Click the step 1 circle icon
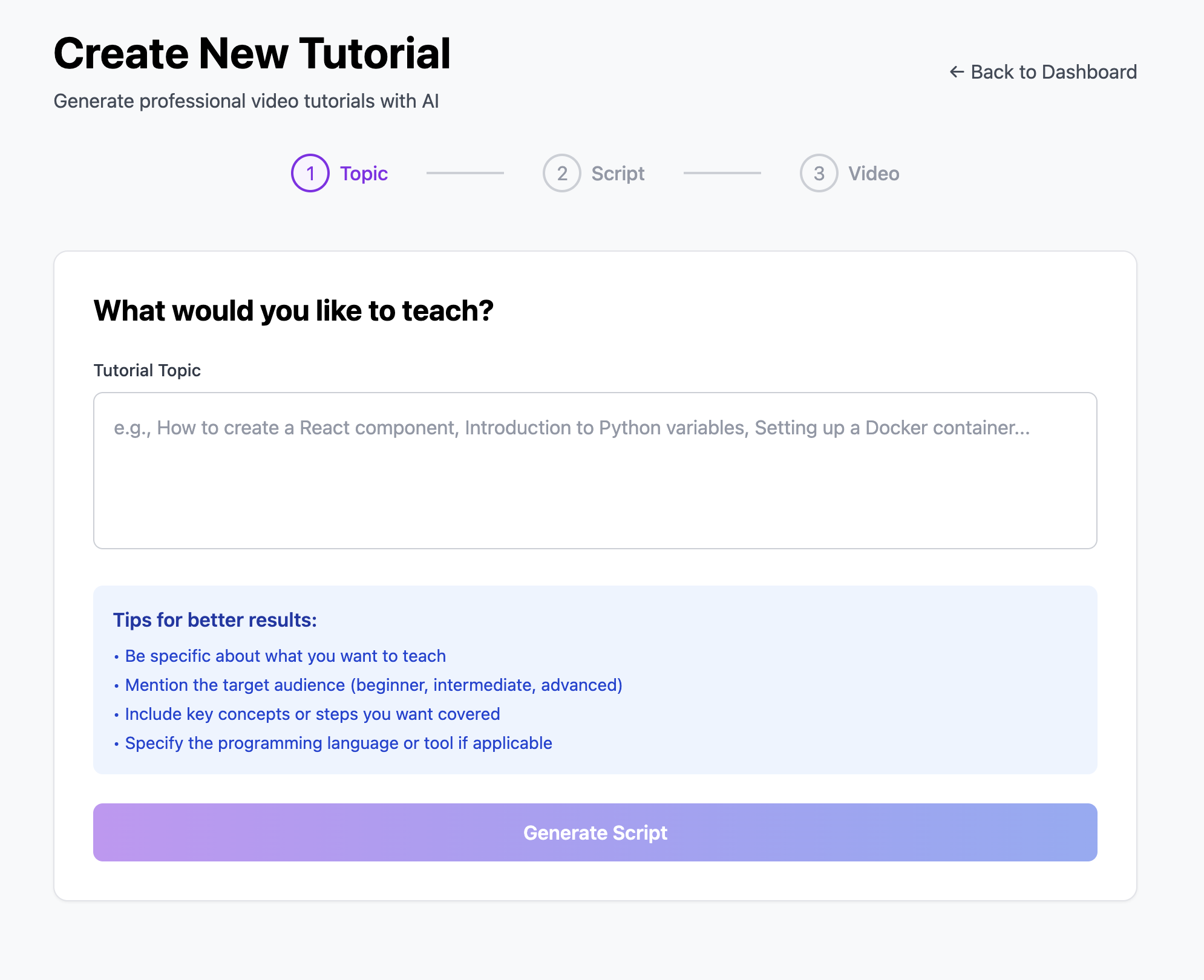The height and width of the screenshot is (980, 1204). (x=310, y=174)
